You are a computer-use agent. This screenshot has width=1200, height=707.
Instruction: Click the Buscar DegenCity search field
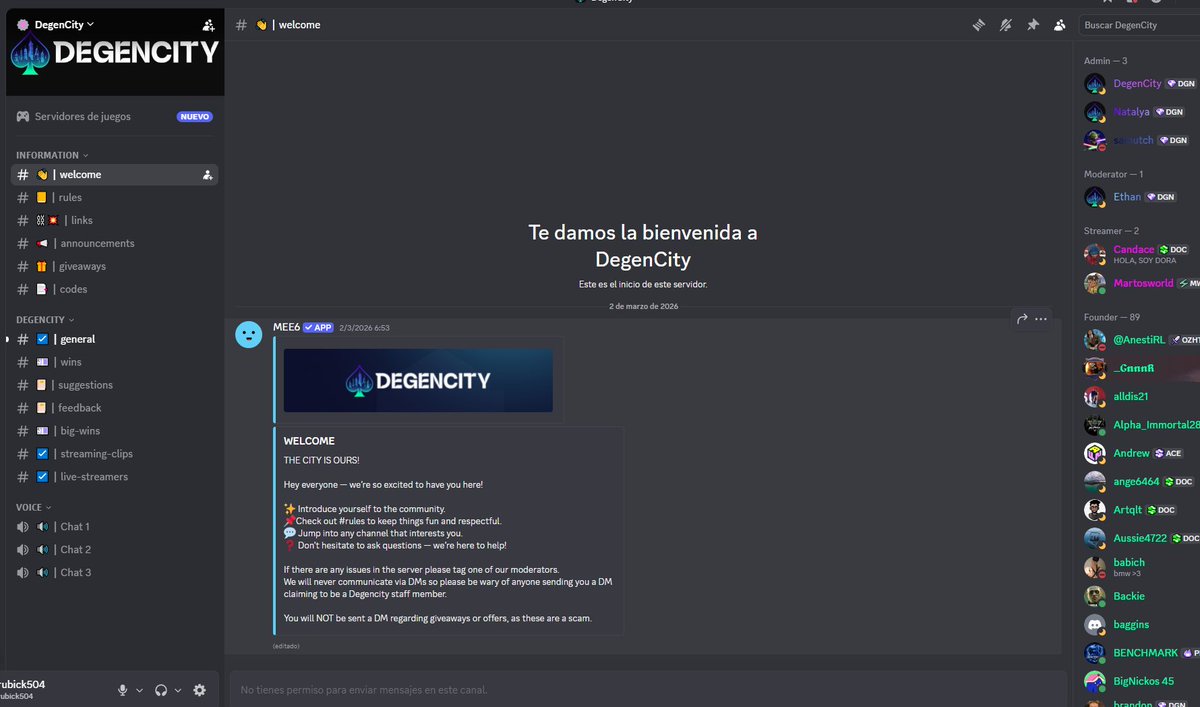[x=1138, y=25]
